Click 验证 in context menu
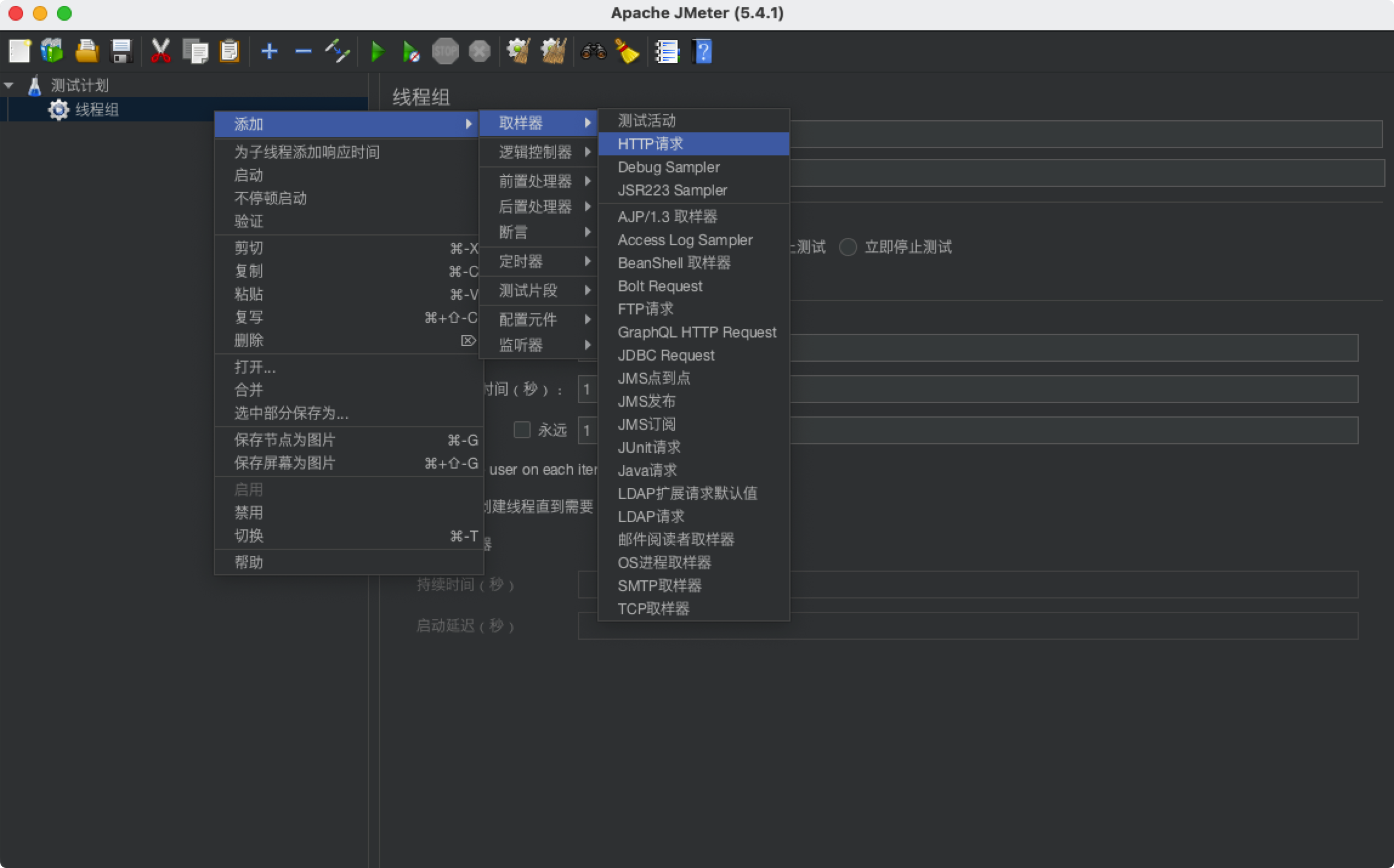The width and height of the screenshot is (1394, 868). coord(348,222)
